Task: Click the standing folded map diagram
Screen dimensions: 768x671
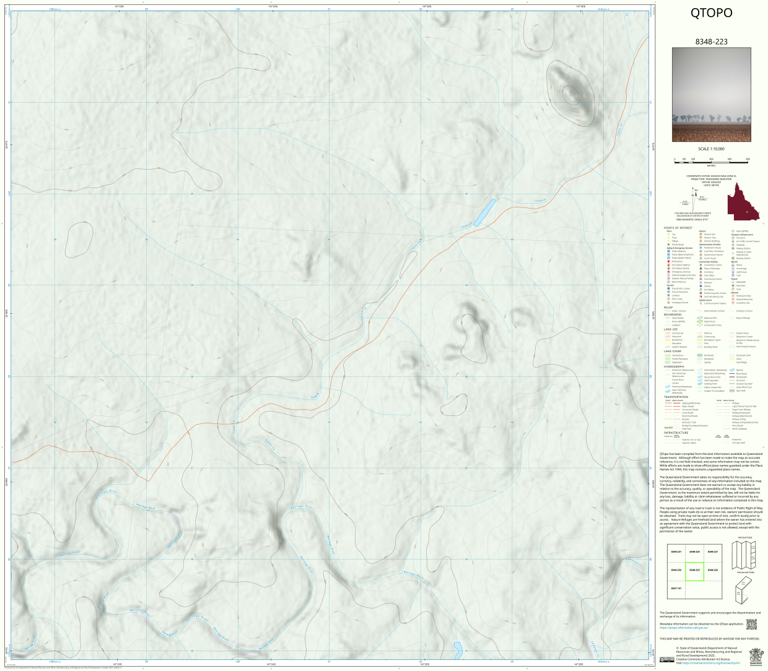Action: click(x=744, y=590)
